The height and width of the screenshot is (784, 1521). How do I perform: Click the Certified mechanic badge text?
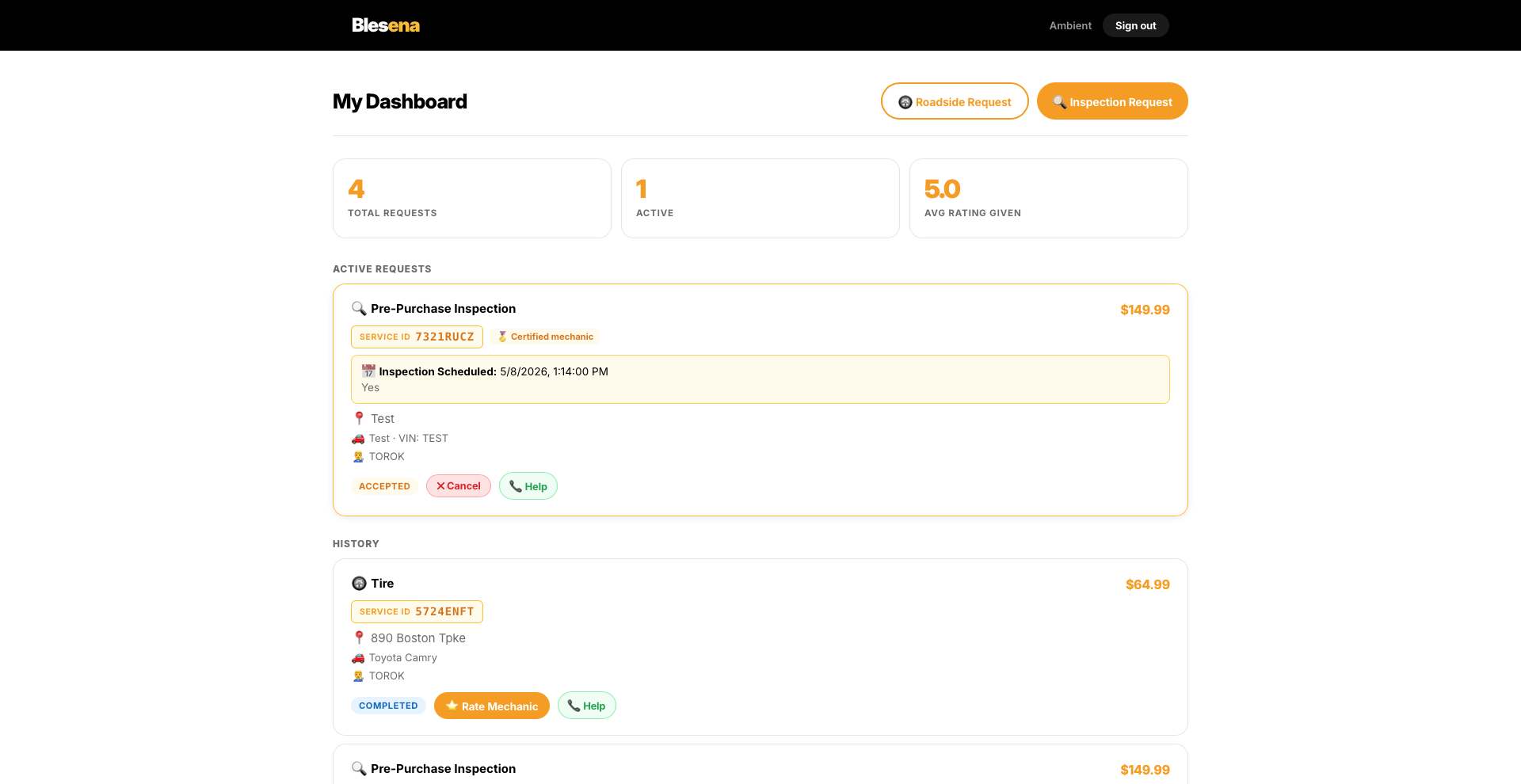point(551,337)
